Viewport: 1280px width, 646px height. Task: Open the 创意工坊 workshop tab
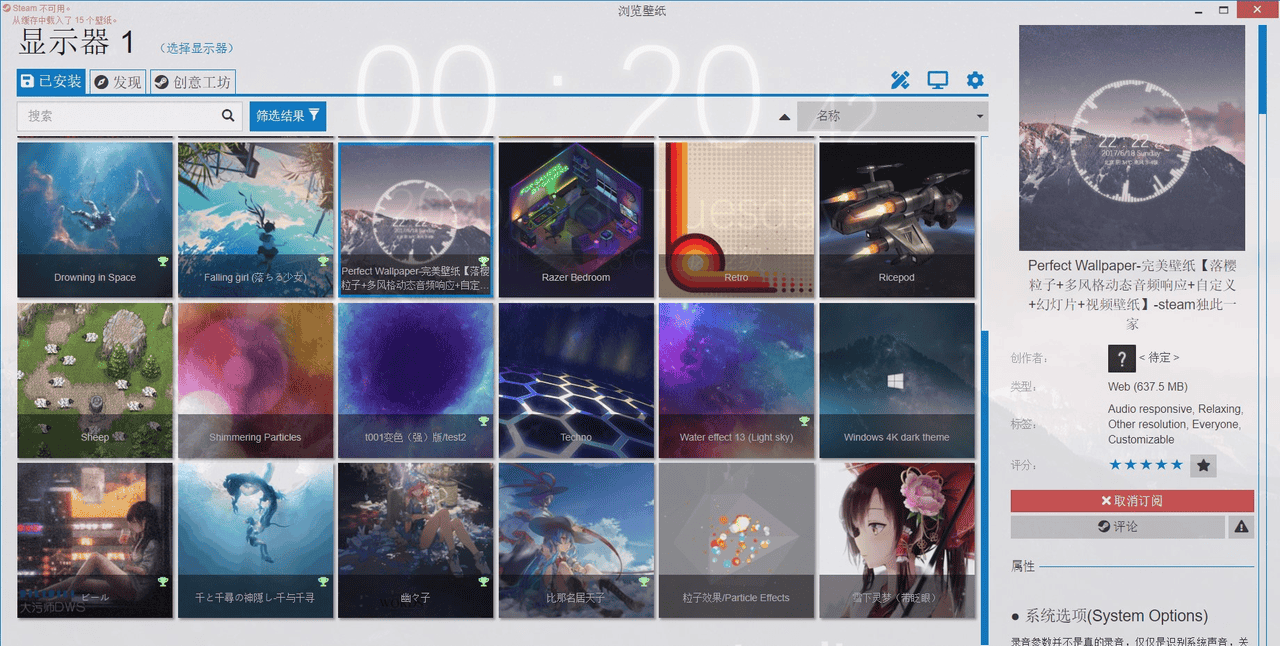tap(193, 82)
